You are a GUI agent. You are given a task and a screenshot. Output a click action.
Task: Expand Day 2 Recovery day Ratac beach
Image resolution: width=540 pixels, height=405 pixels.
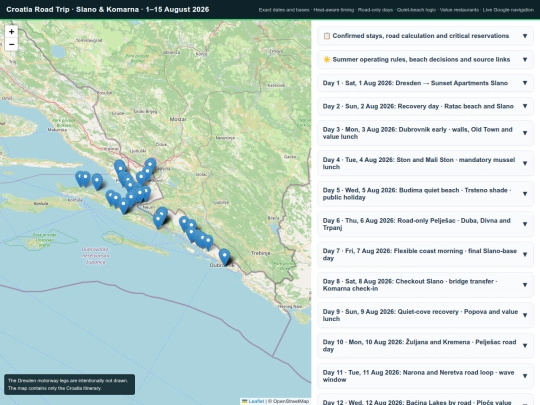click(x=425, y=106)
